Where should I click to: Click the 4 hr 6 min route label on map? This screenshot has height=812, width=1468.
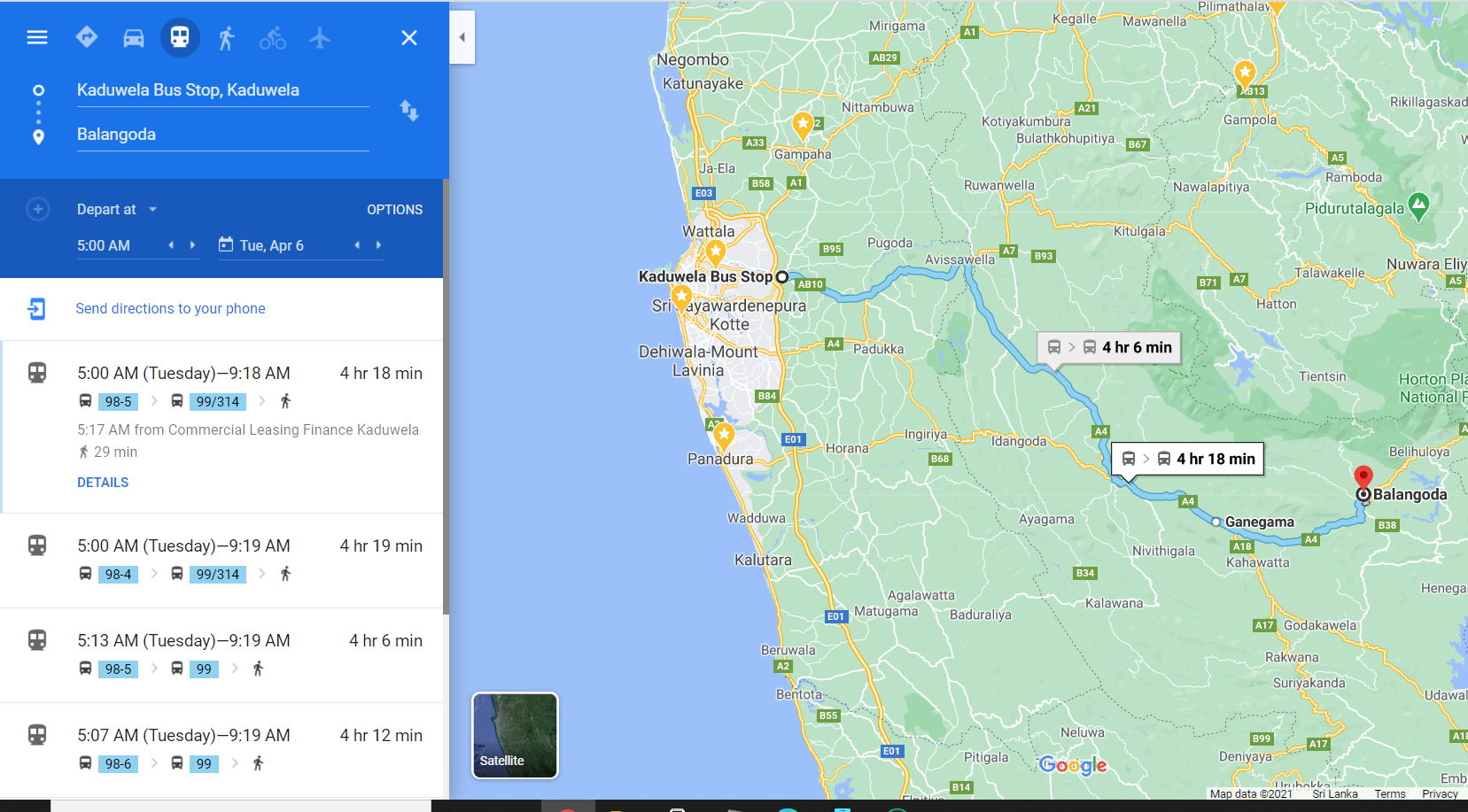(1109, 347)
